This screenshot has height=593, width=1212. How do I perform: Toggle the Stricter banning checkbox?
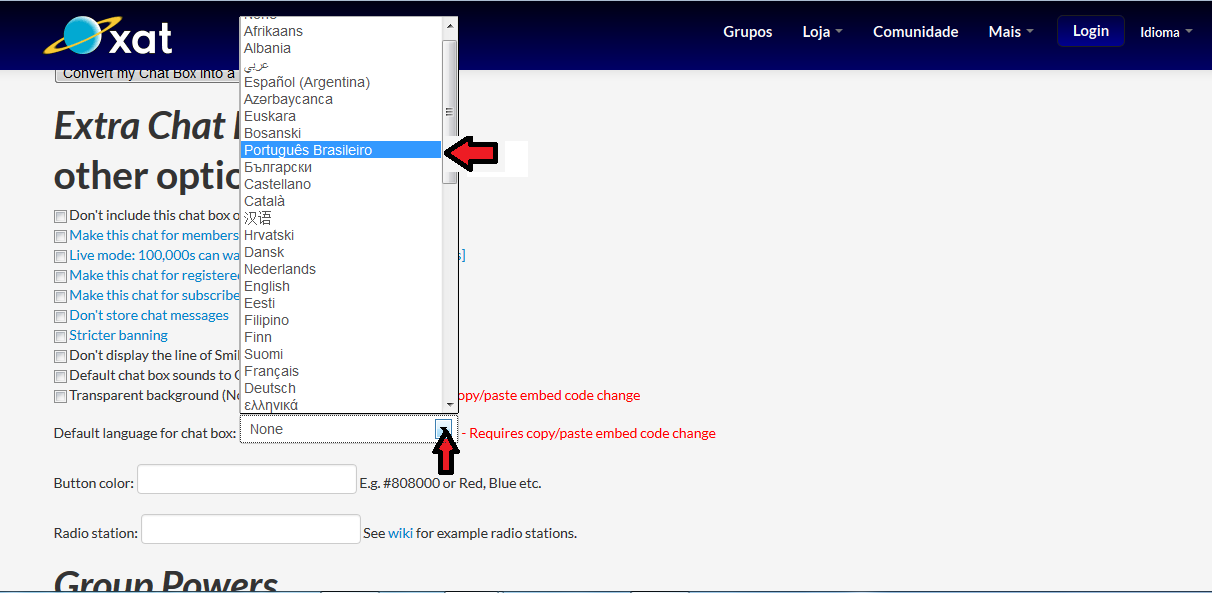click(x=61, y=336)
